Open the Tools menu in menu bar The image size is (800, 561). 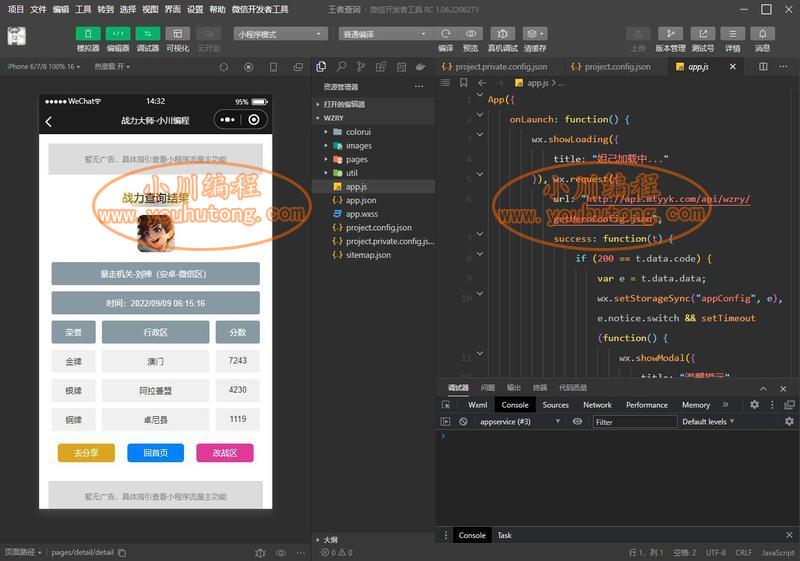click(83, 9)
